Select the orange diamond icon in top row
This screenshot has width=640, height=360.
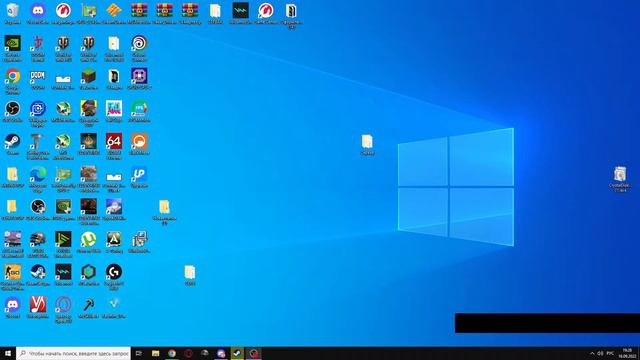[114, 11]
